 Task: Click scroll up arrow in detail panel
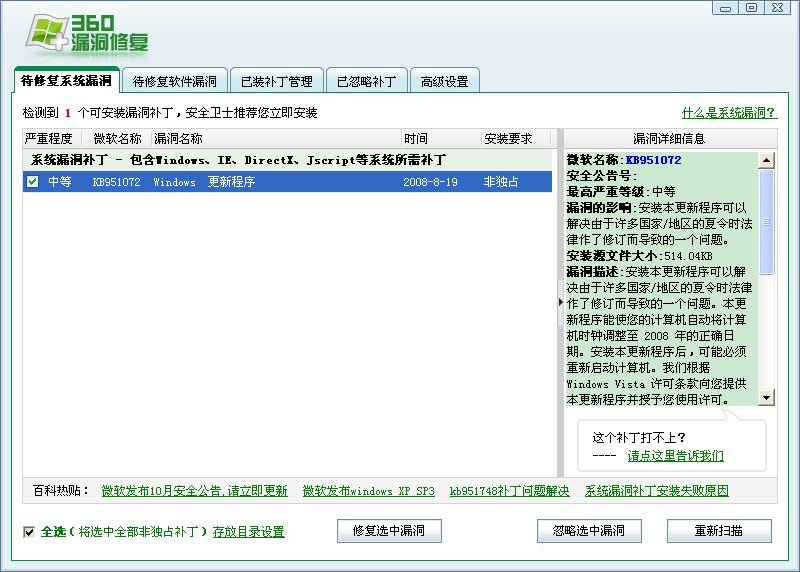click(766, 160)
